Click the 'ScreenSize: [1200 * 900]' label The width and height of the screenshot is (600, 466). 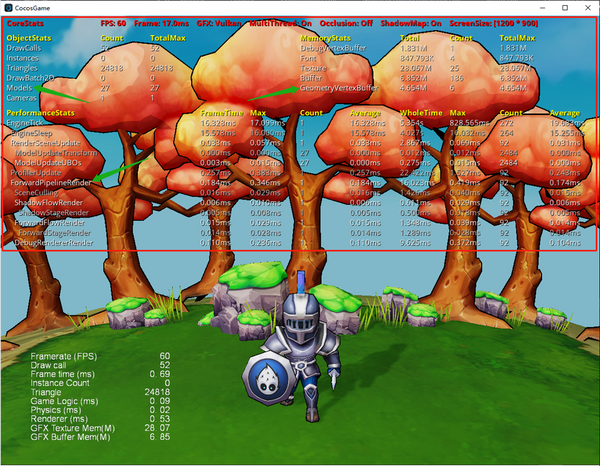494,23
